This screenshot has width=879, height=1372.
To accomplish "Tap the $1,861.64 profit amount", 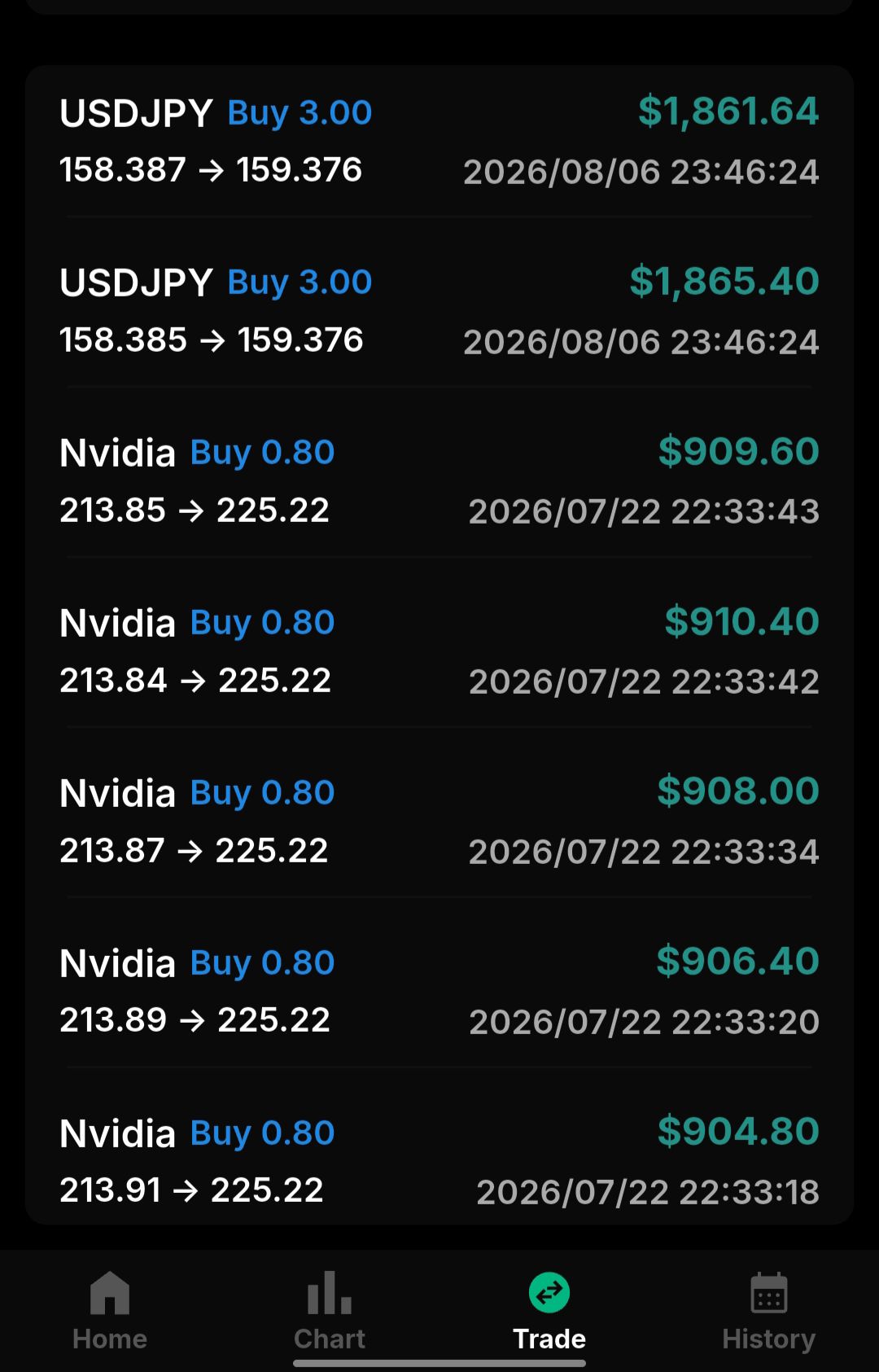I will 728,112.
